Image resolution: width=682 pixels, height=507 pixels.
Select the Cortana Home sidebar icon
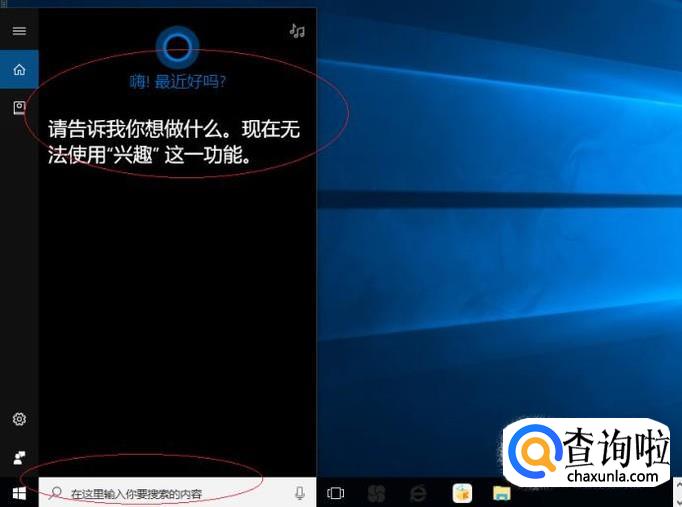point(19,70)
